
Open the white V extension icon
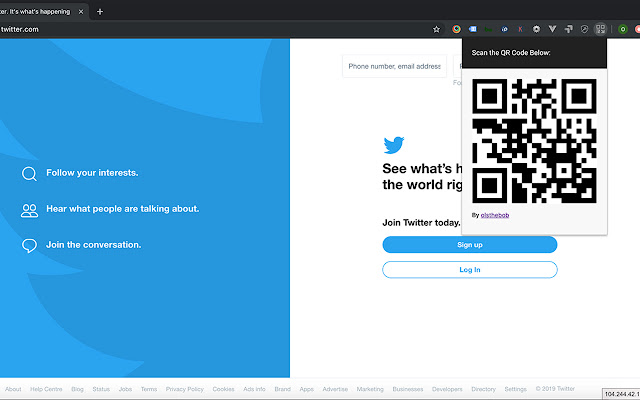pos(552,29)
